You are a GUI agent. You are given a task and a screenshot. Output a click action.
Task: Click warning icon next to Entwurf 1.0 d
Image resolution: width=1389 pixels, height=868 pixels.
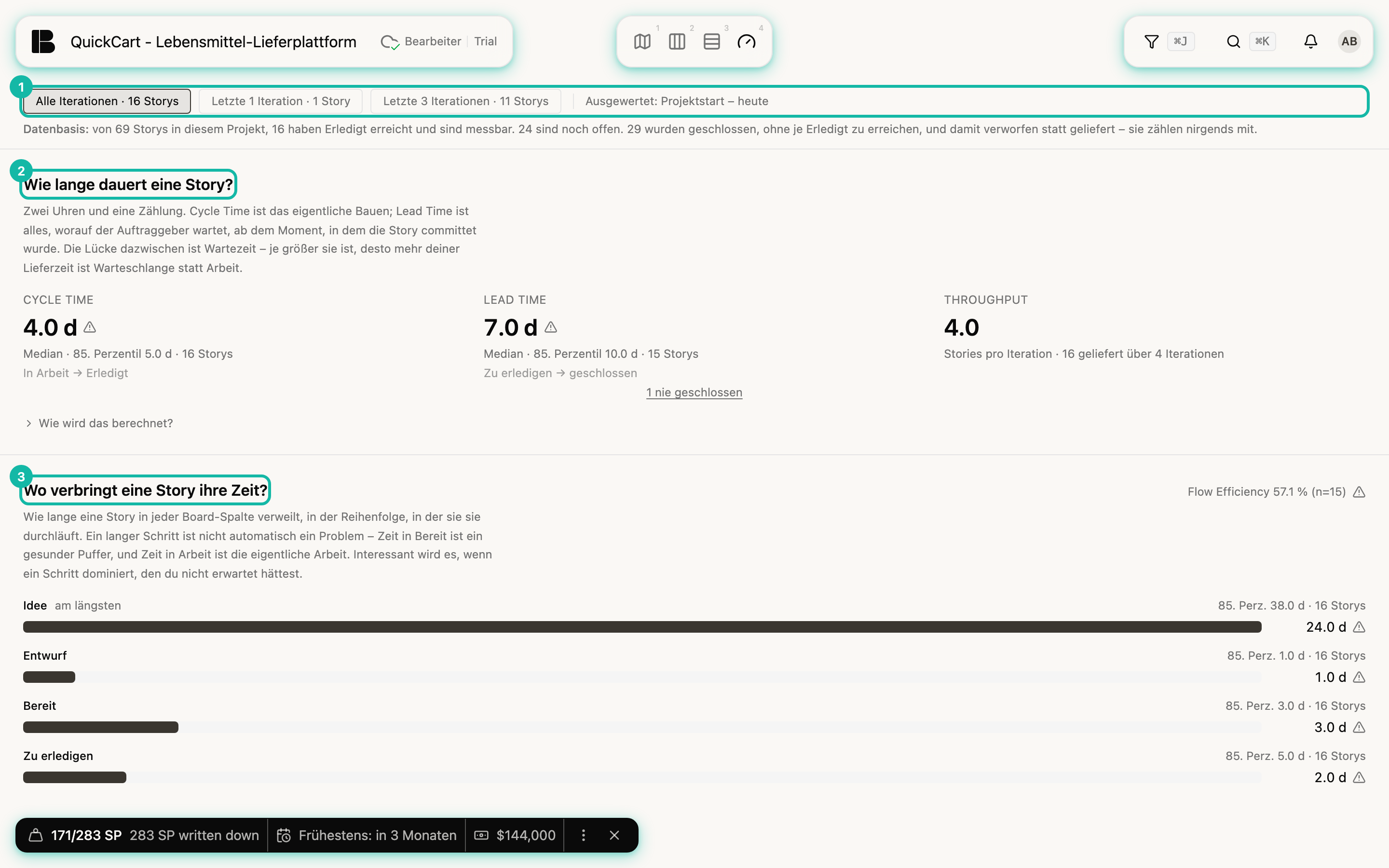1359,678
